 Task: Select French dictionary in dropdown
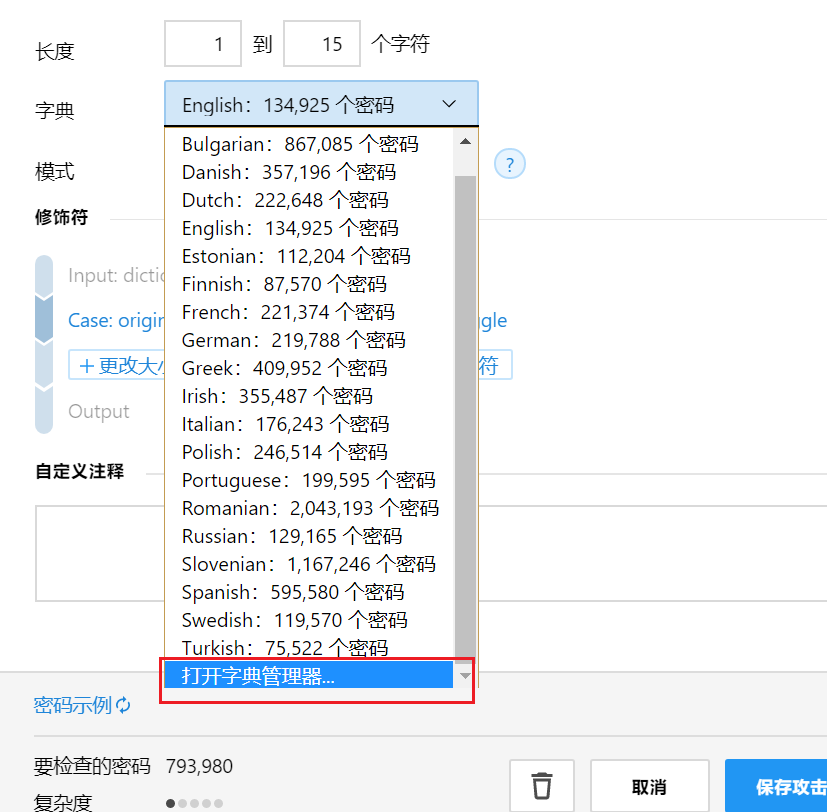[287, 312]
